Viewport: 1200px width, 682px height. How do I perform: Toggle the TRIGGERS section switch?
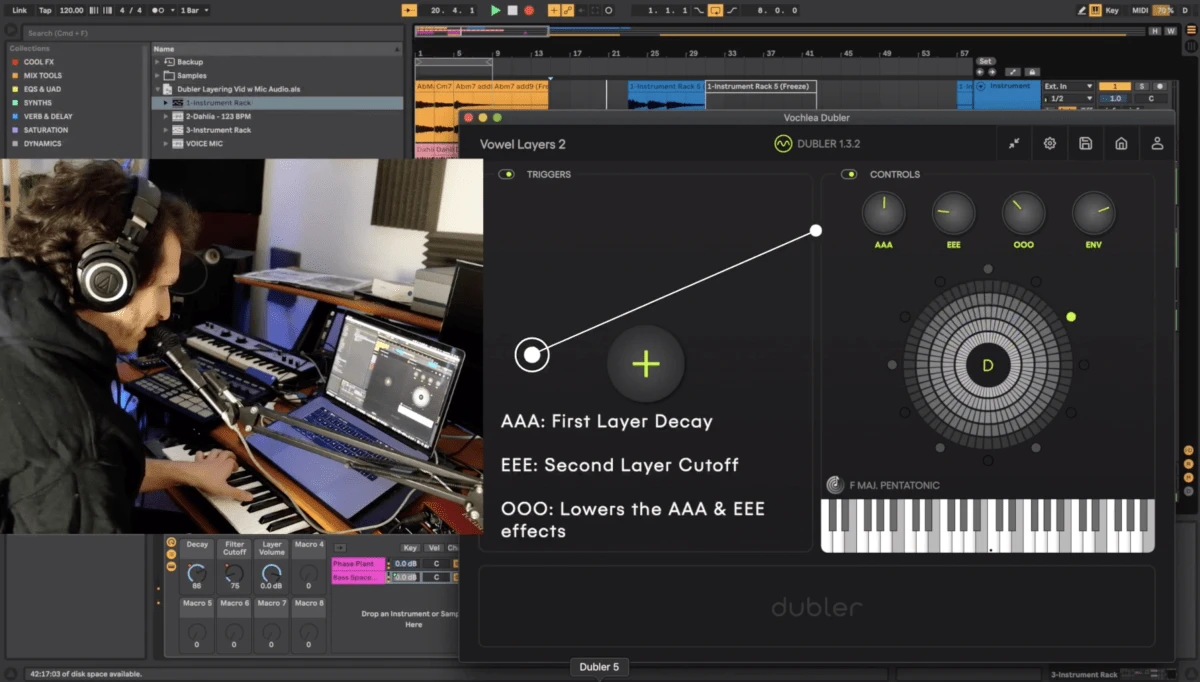(x=508, y=174)
